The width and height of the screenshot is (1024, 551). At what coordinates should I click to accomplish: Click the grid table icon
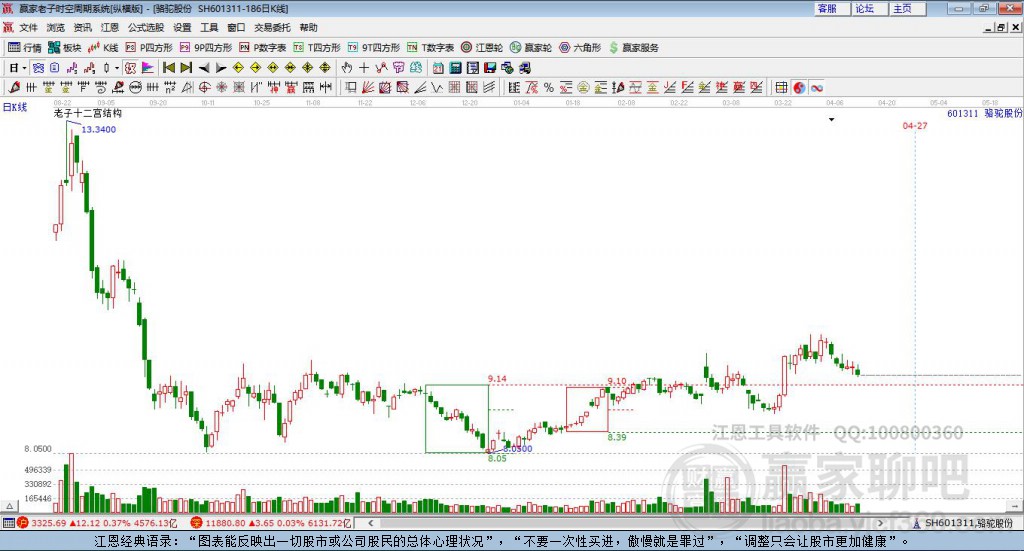[x=781, y=87]
